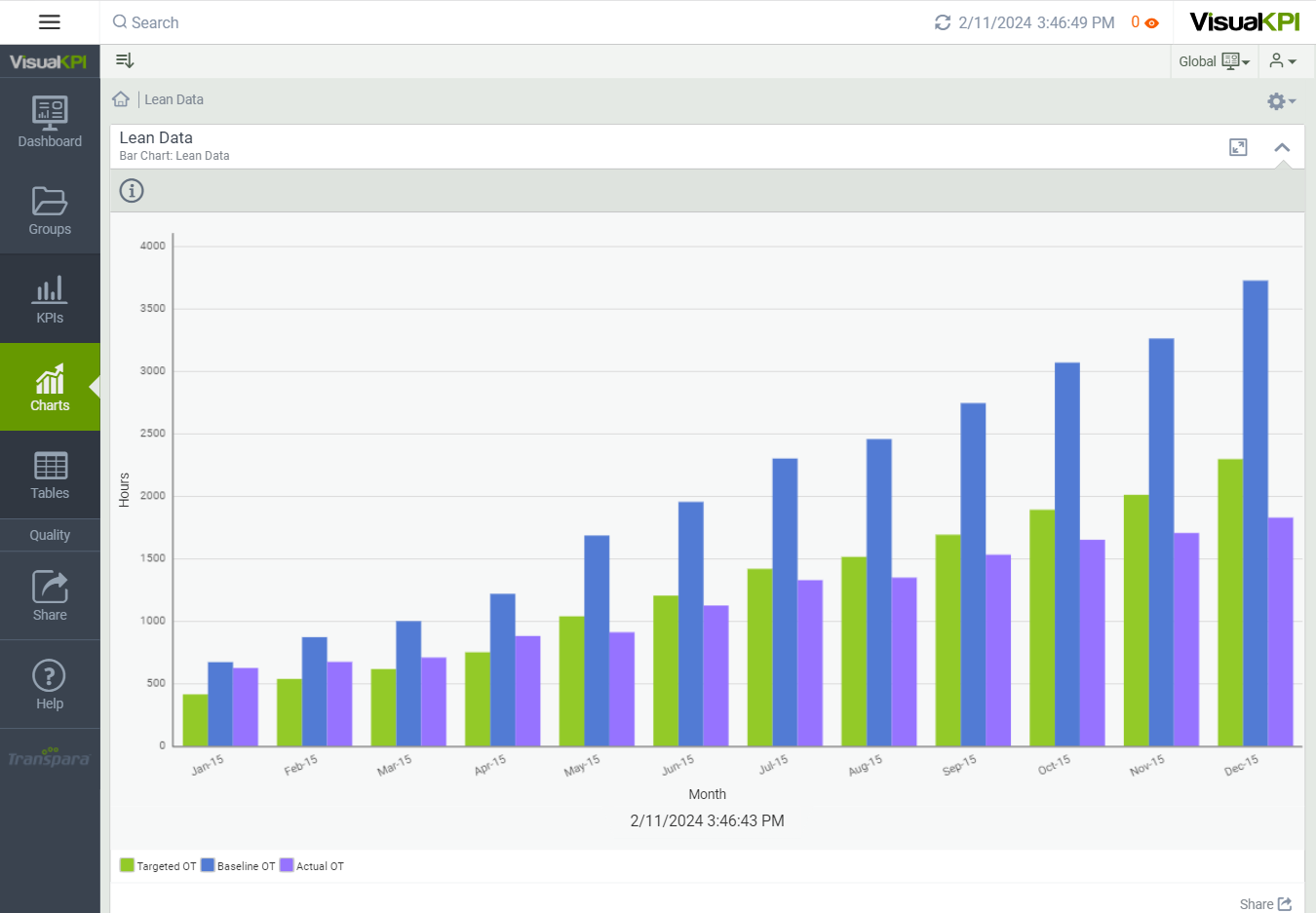Show chart info via the info icon

(x=132, y=191)
